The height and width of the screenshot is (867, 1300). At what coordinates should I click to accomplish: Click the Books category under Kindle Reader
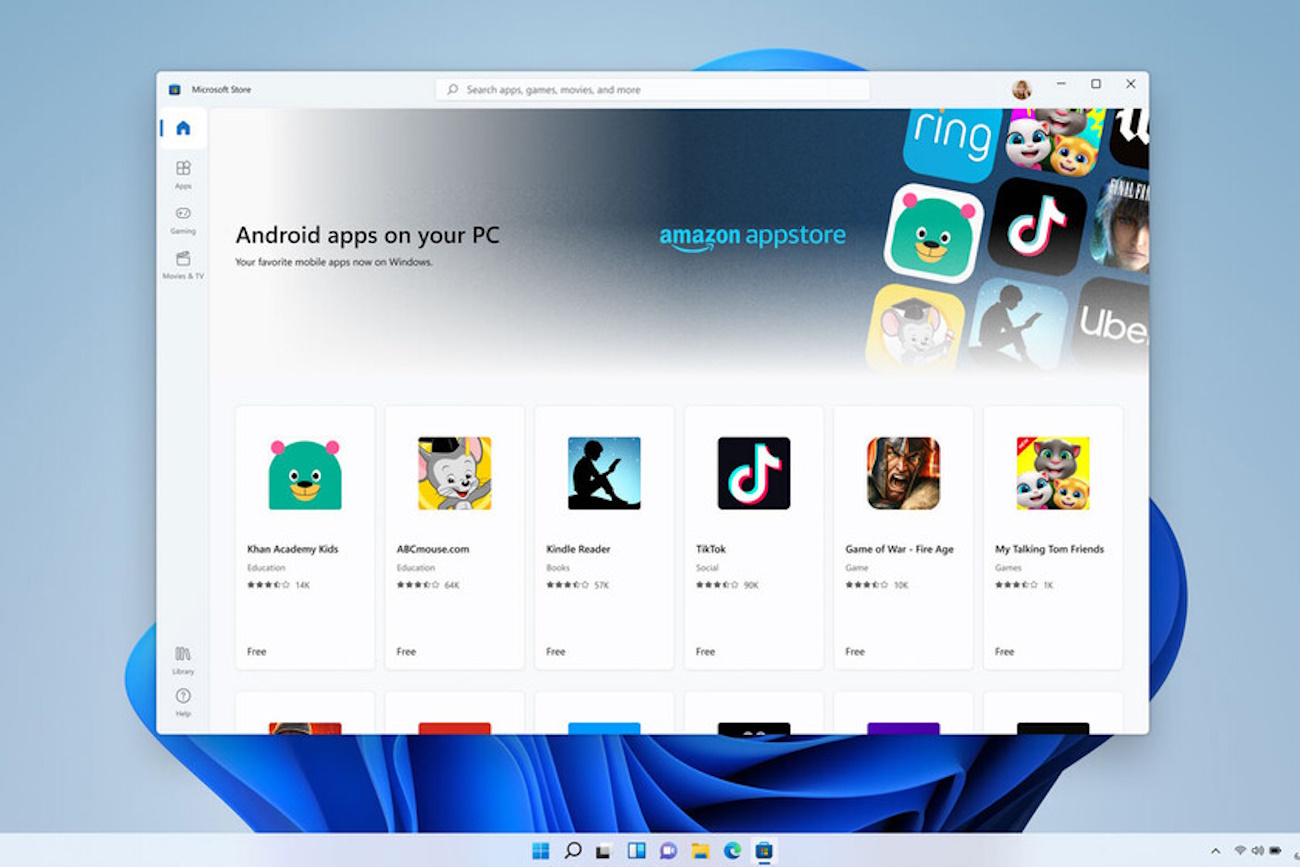click(x=558, y=568)
